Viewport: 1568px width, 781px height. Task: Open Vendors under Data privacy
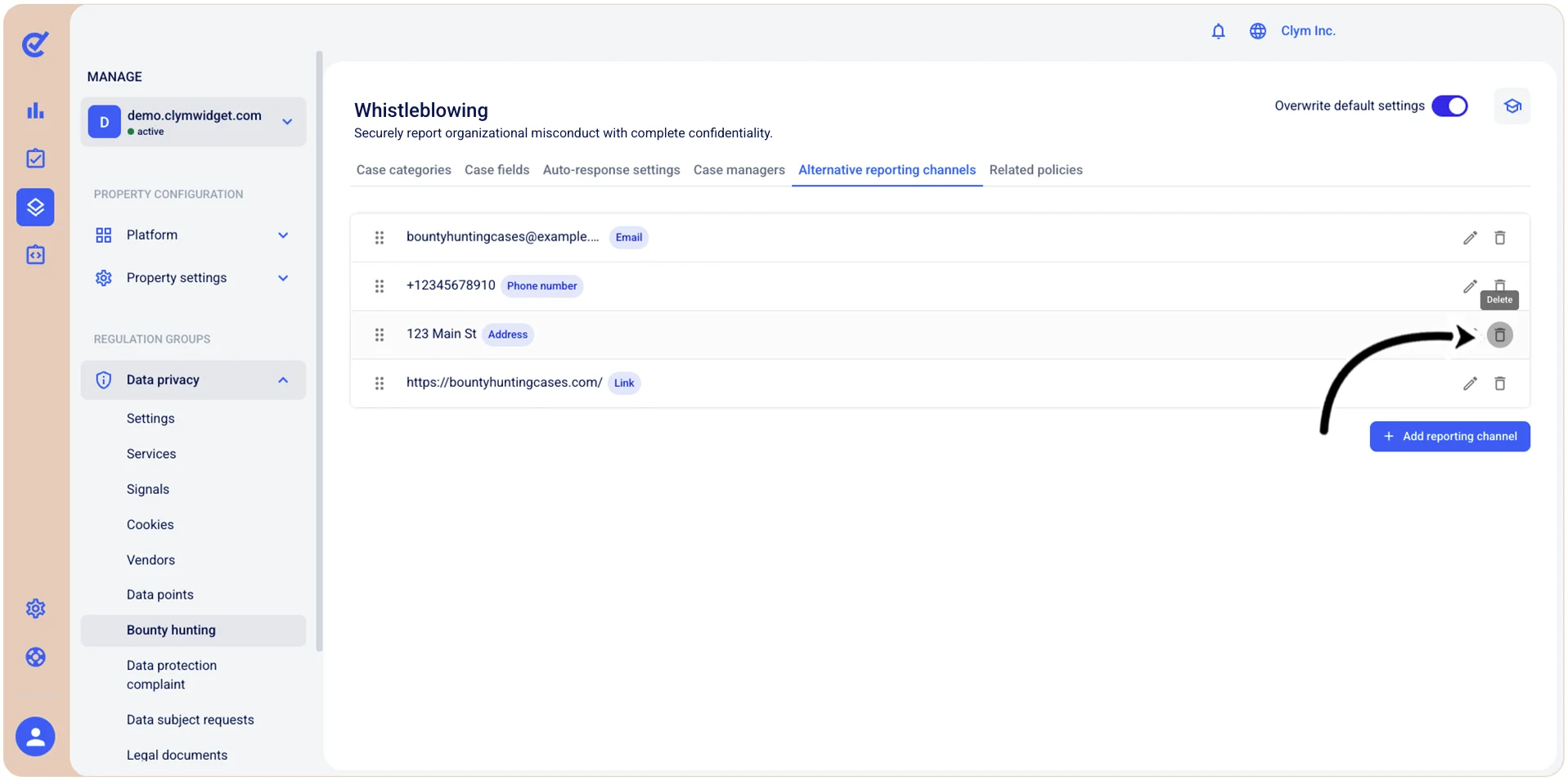[x=151, y=560]
